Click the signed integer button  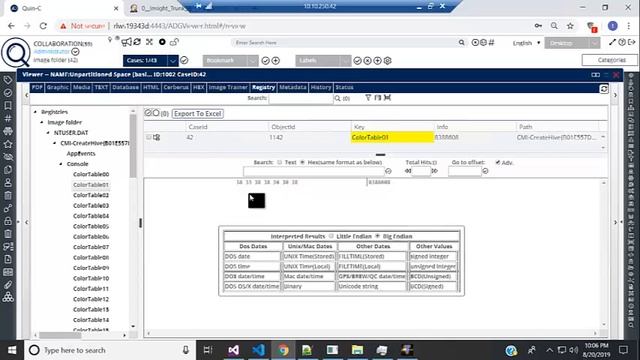click(x=433, y=256)
